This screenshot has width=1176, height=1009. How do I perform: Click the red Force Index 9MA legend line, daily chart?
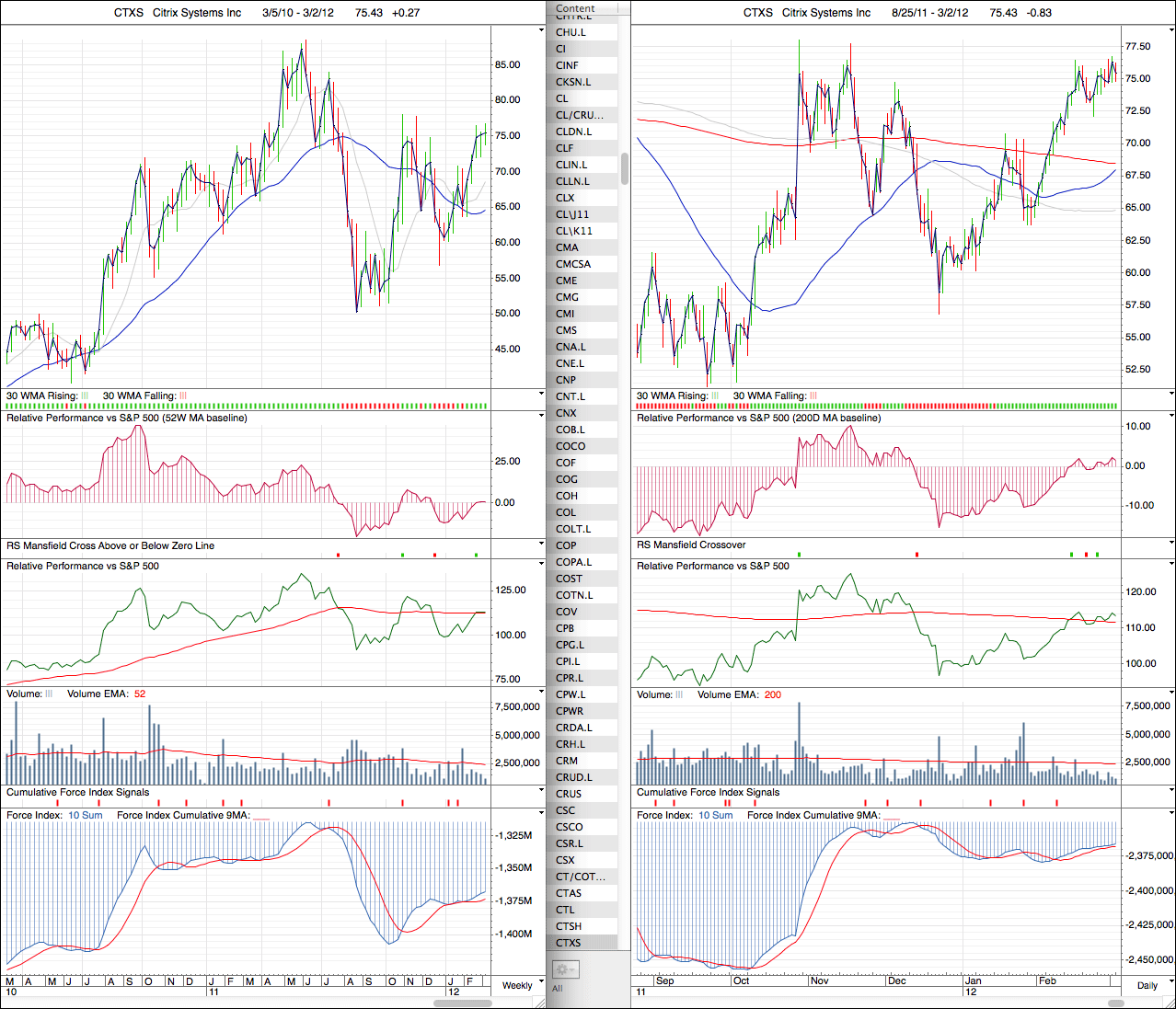coord(892,816)
